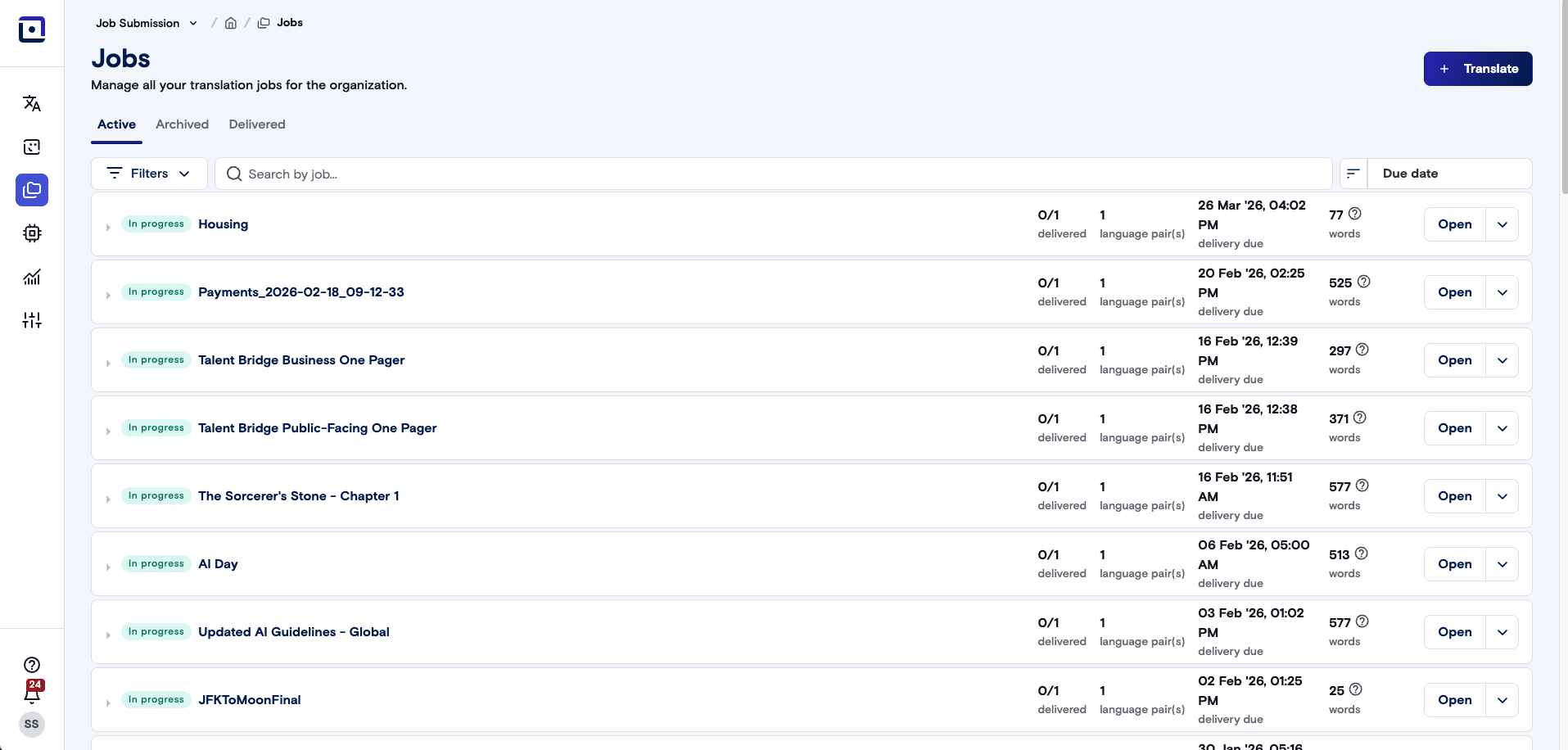Click the help question mark icon in the sidebar
Screen dimensions: 1568x750
[32, 665]
